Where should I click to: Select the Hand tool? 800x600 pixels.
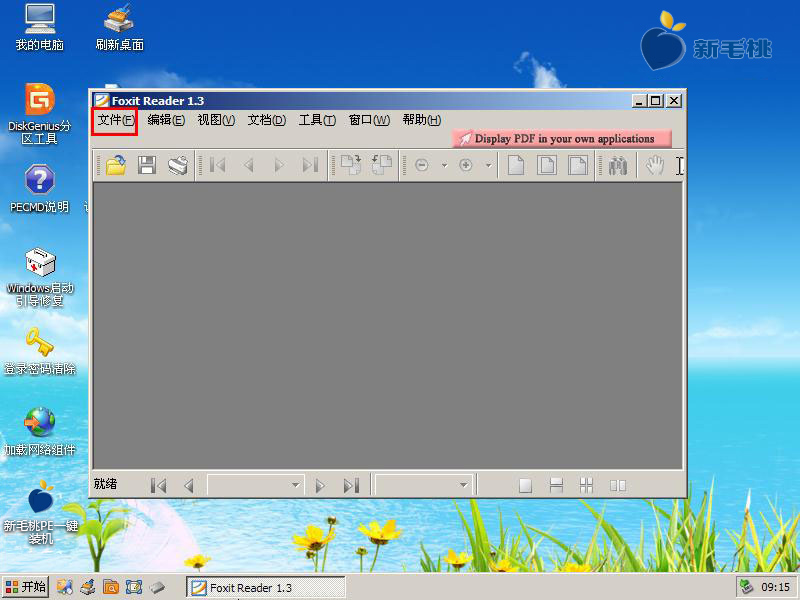655,165
